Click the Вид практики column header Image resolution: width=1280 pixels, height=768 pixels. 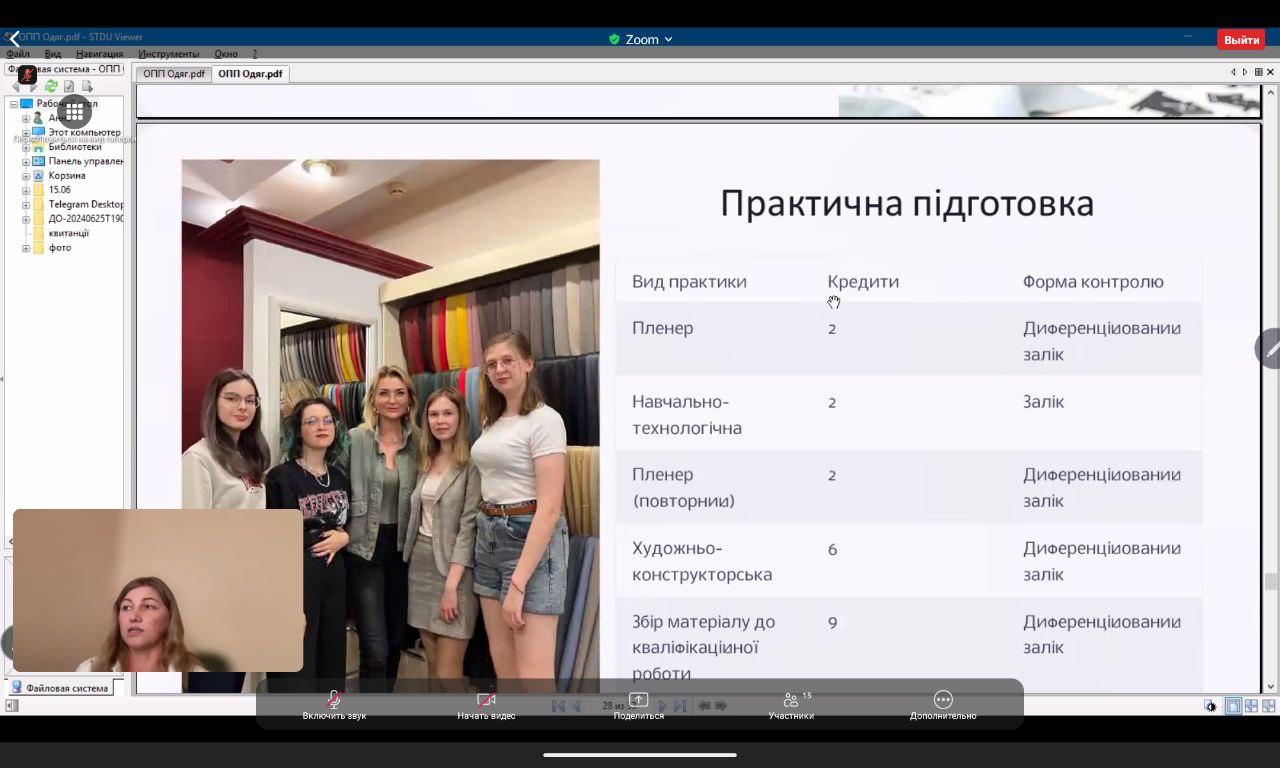689,282
